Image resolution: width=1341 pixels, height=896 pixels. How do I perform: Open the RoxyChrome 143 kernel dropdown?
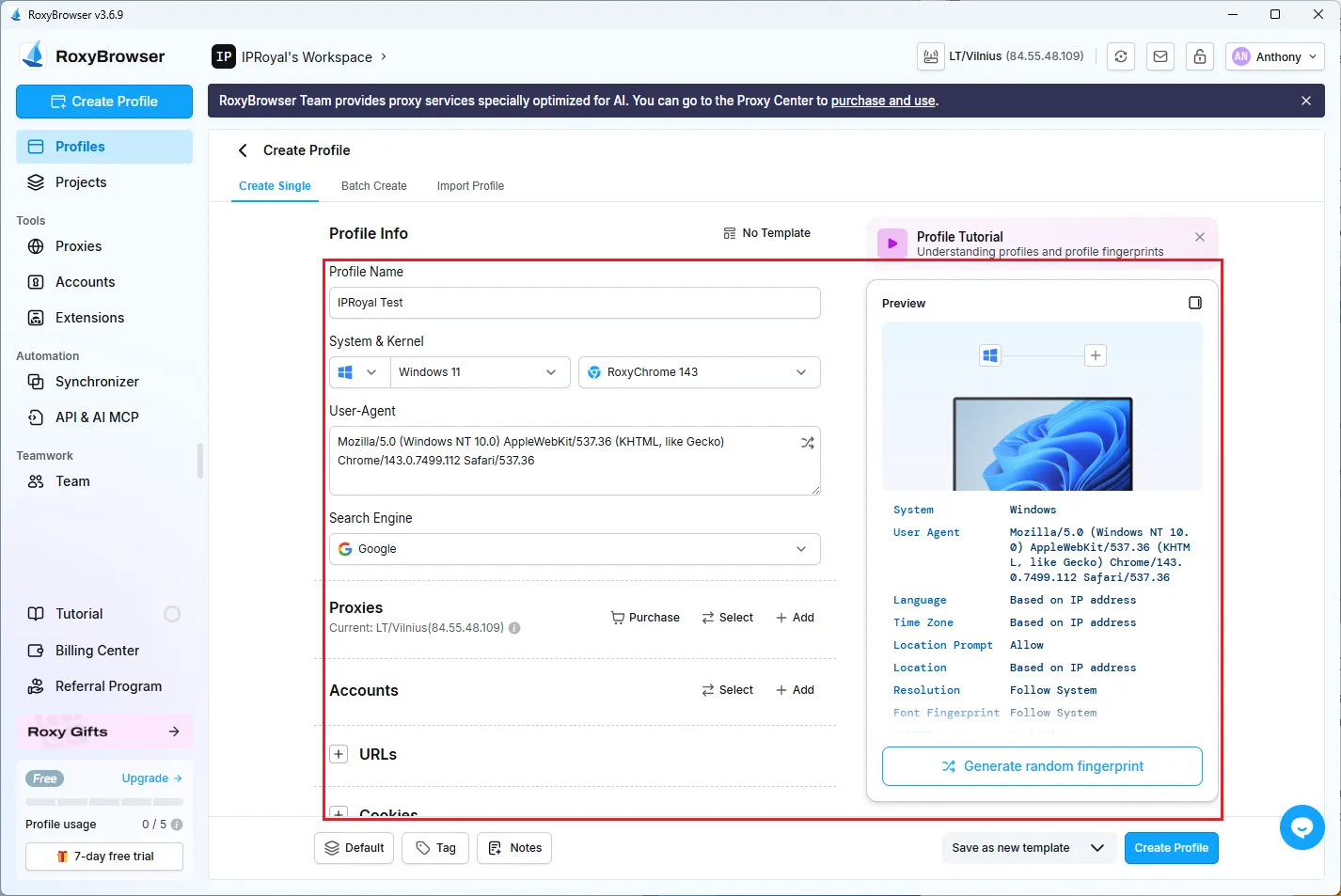[699, 372]
